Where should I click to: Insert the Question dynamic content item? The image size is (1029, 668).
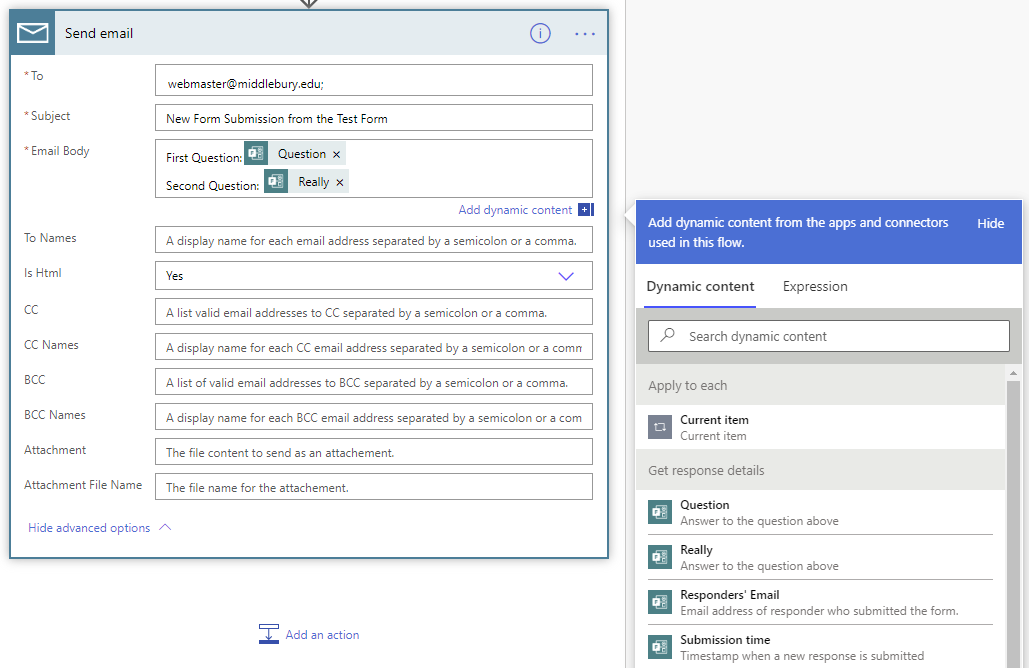(705, 512)
